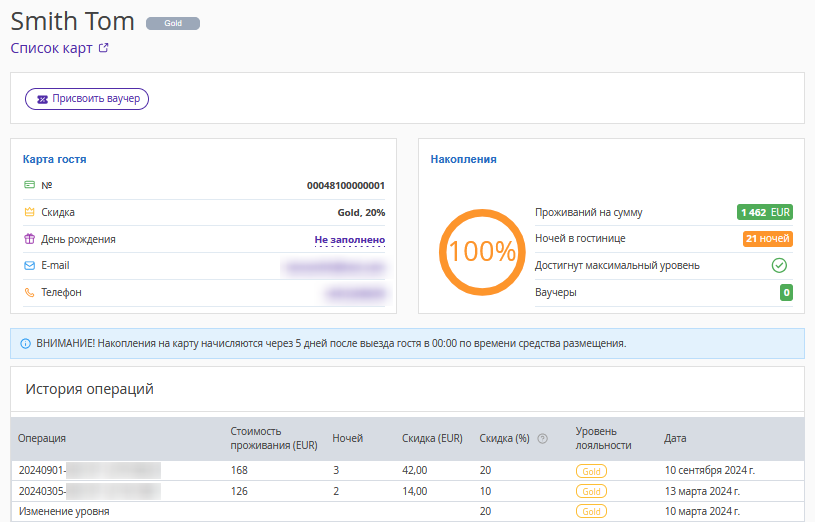Click the Операция column header

[42, 438]
